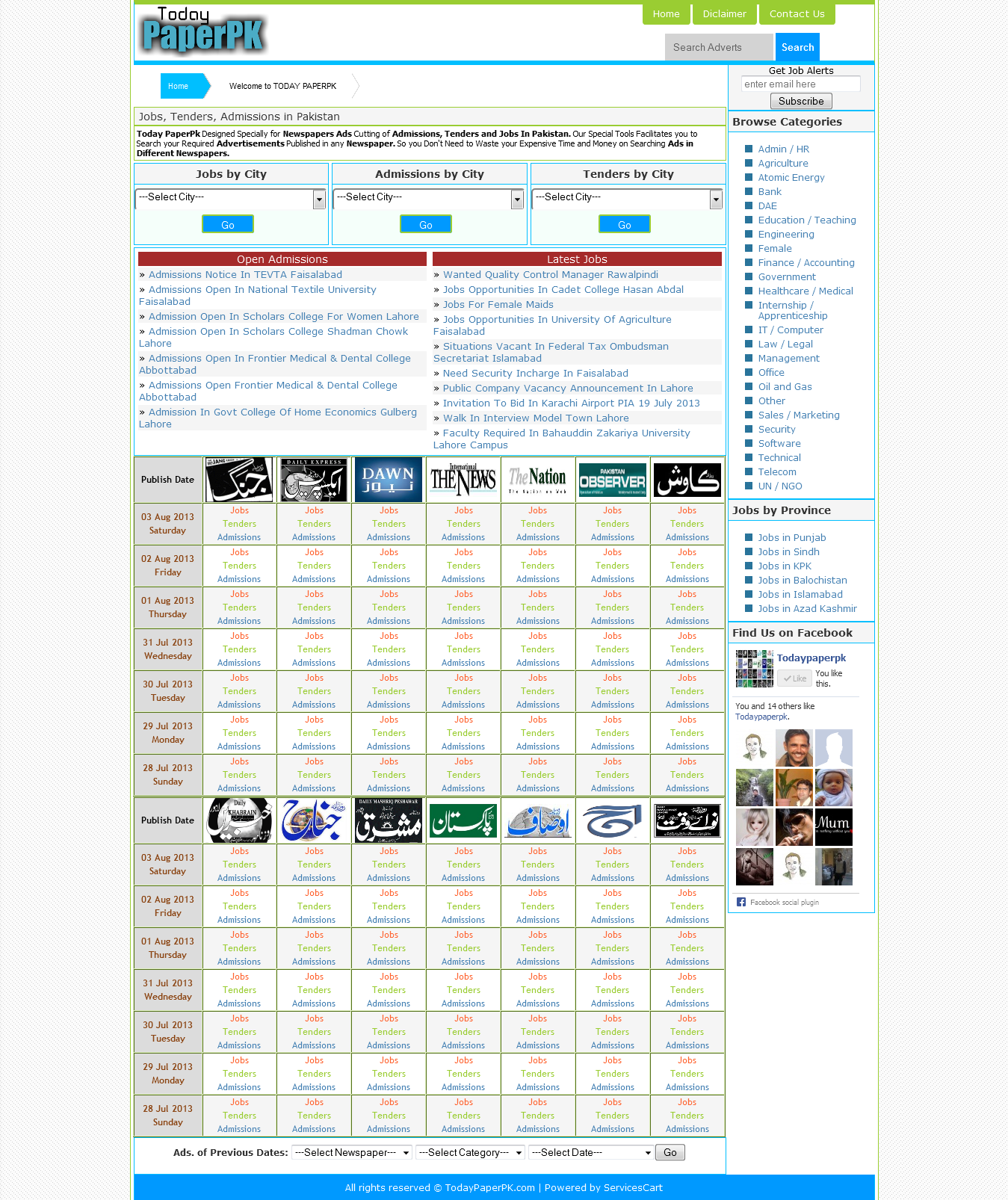The height and width of the screenshot is (1200, 1008).
Task: Open the Home tab in top navigation
Action: tap(666, 14)
